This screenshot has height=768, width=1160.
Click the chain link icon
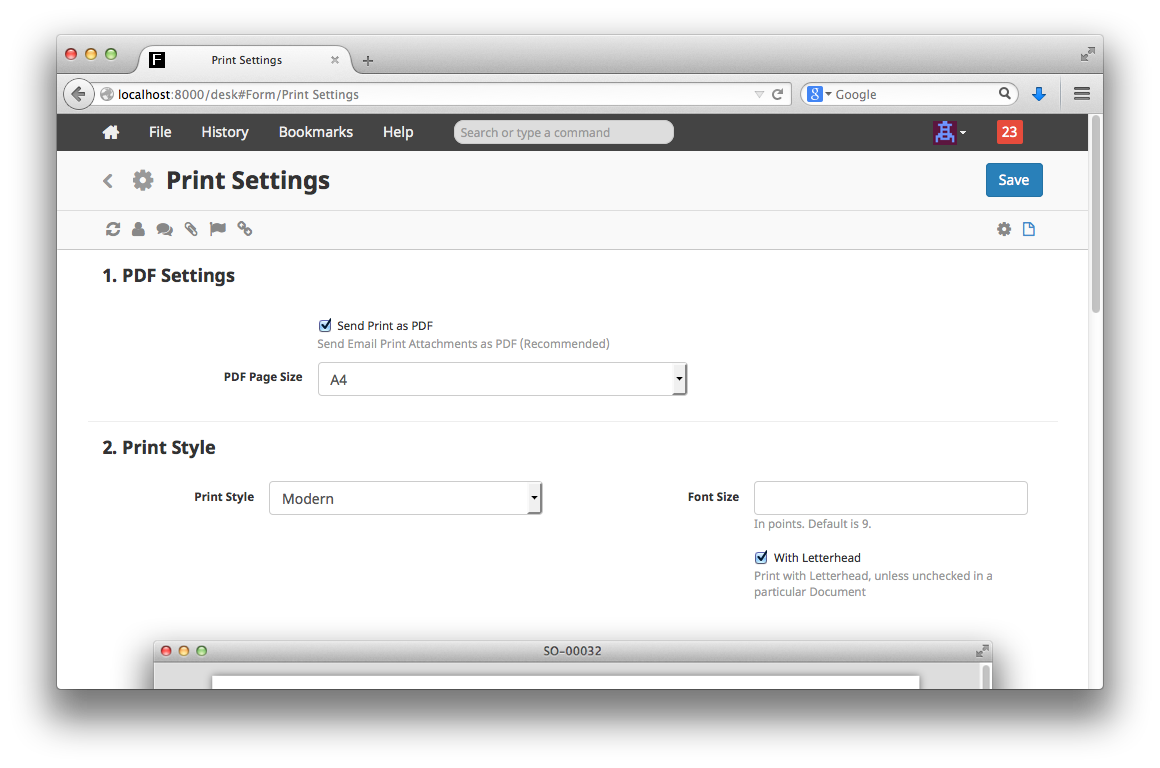[x=245, y=229]
